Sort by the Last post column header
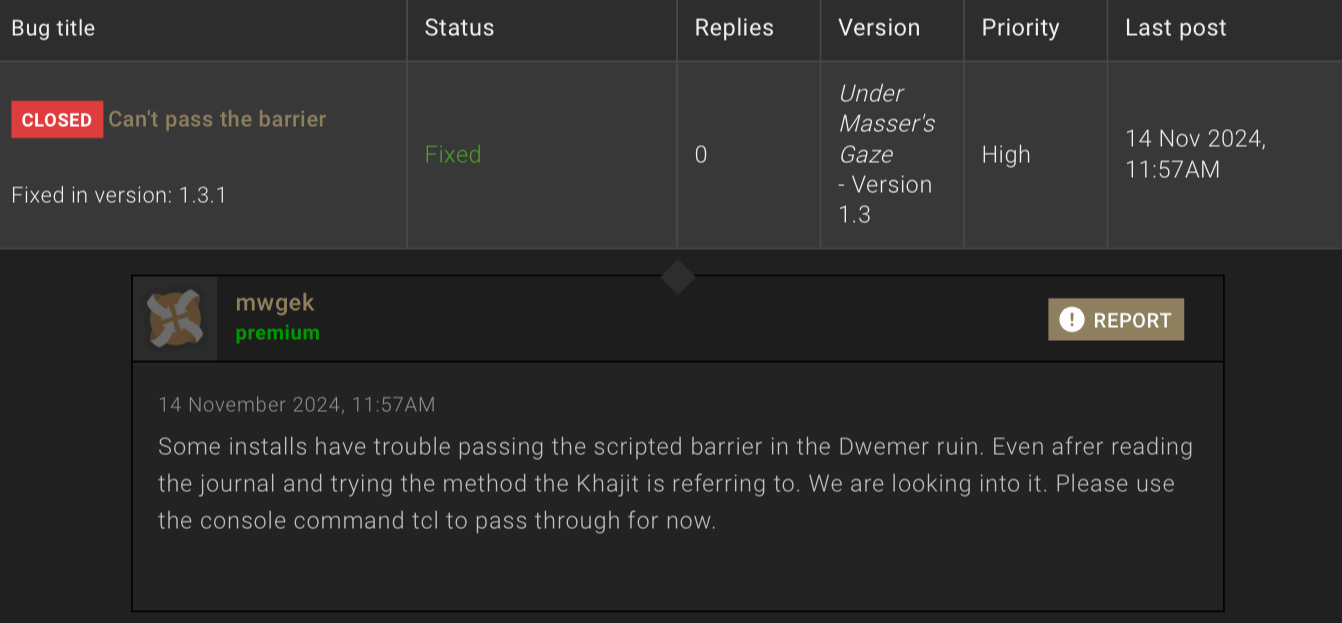 click(x=1175, y=28)
